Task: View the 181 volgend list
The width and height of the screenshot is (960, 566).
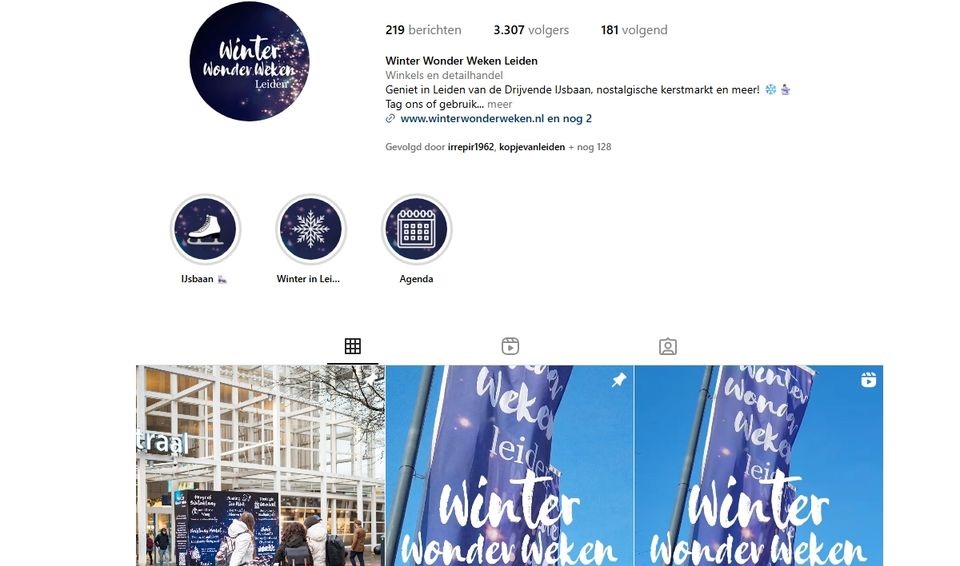Action: coord(634,30)
